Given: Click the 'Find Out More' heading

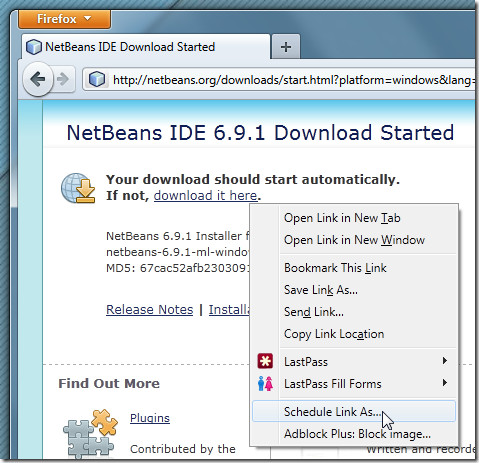Looking at the screenshot, I should tap(109, 383).
